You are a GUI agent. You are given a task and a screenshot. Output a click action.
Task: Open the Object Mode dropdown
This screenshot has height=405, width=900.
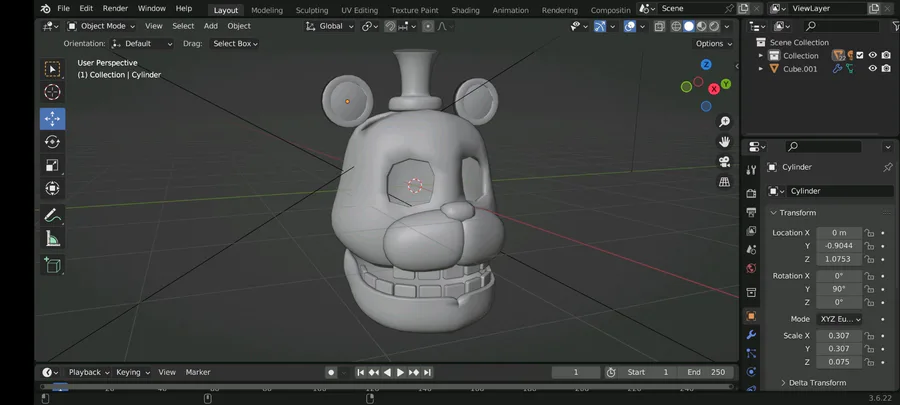(101, 26)
